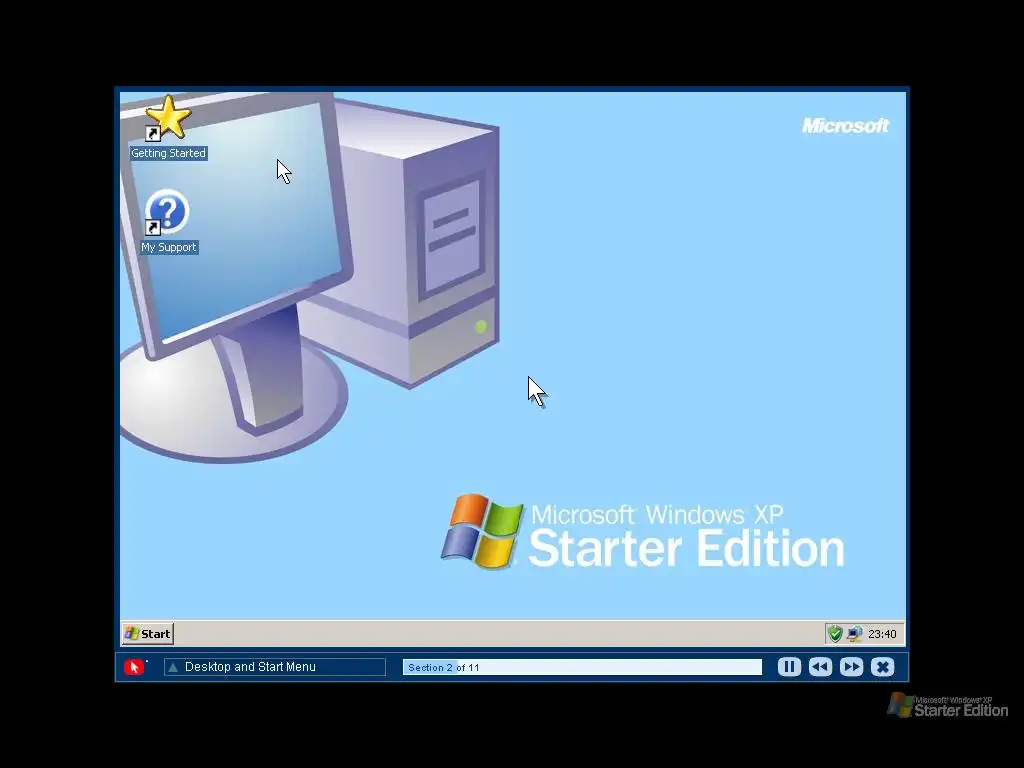Image resolution: width=1024 pixels, height=768 pixels.
Task: Click the Section 2 of 11 progress bar
Action: [582, 667]
